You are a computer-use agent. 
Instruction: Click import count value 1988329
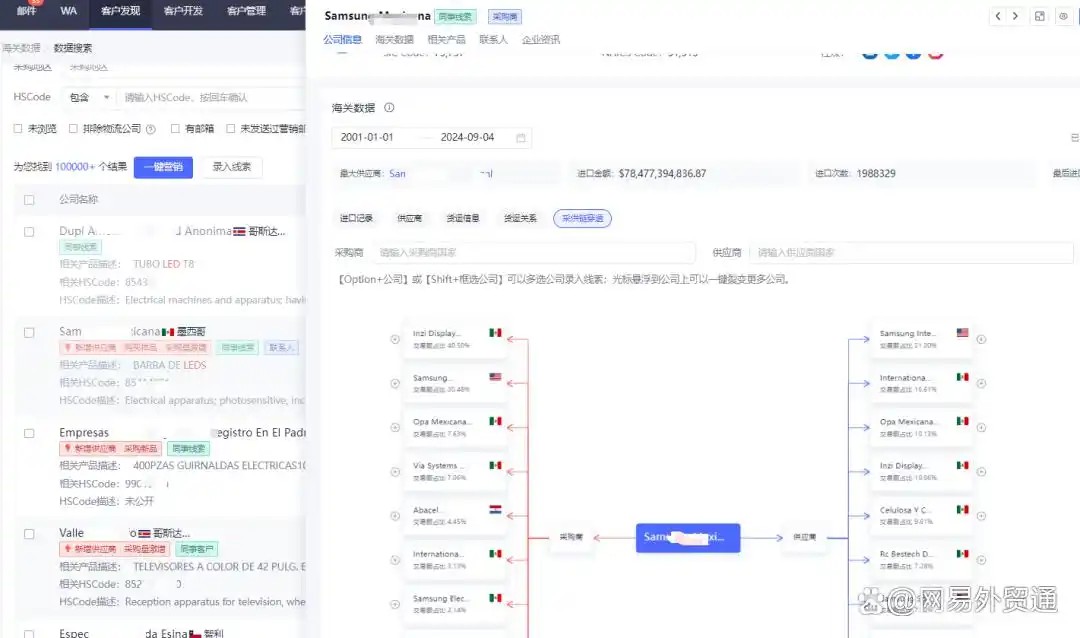[x=875, y=174]
